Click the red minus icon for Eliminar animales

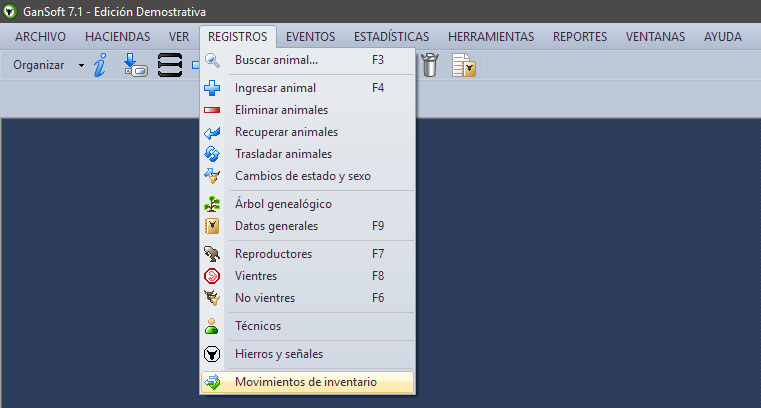pos(212,110)
